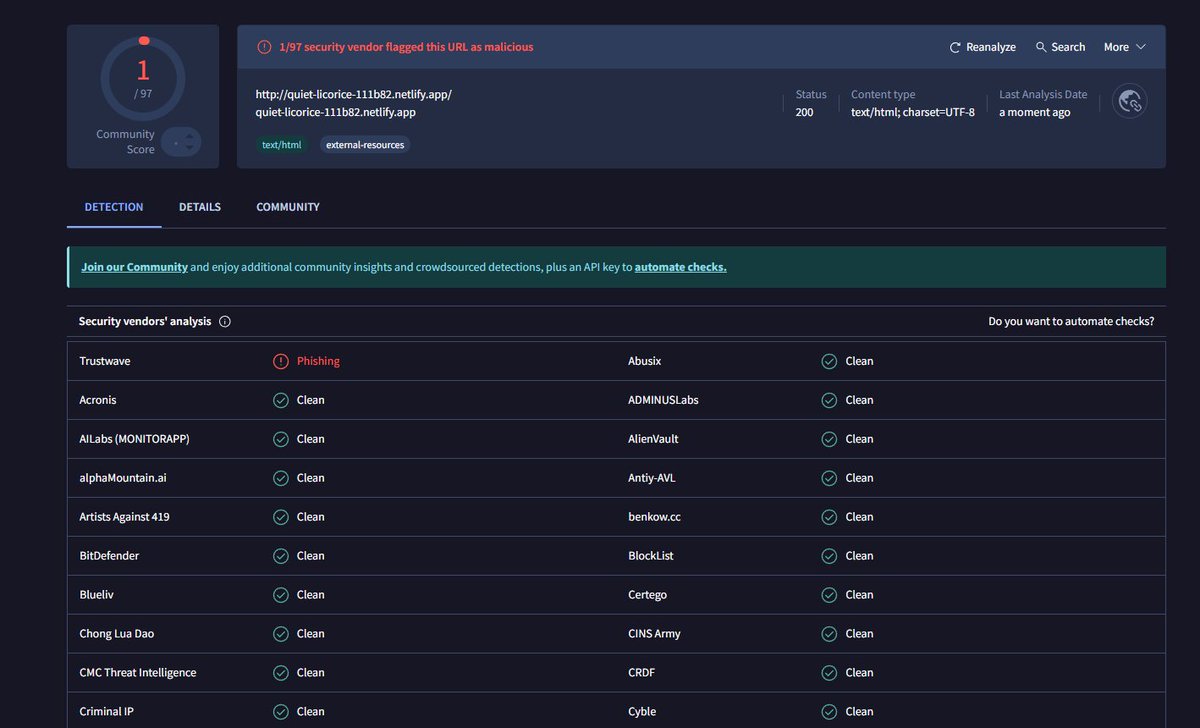Click the Clean checkmark for Chong Lua Dao
This screenshot has height=728, width=1200.
click(281, 634)
